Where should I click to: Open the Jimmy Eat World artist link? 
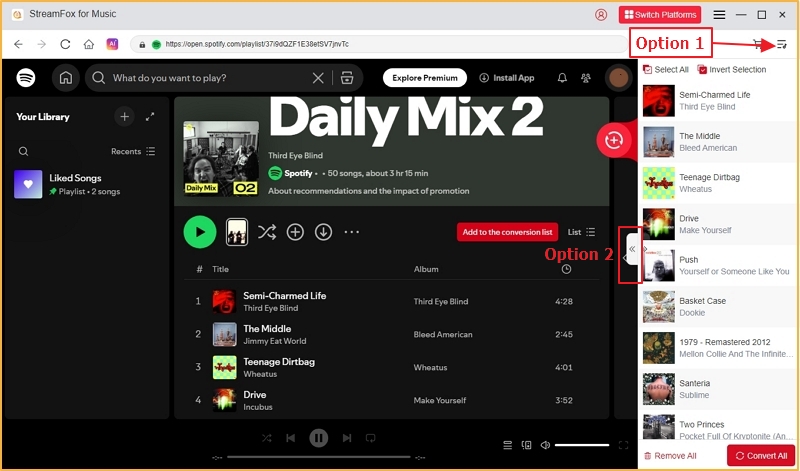point(274,341)
